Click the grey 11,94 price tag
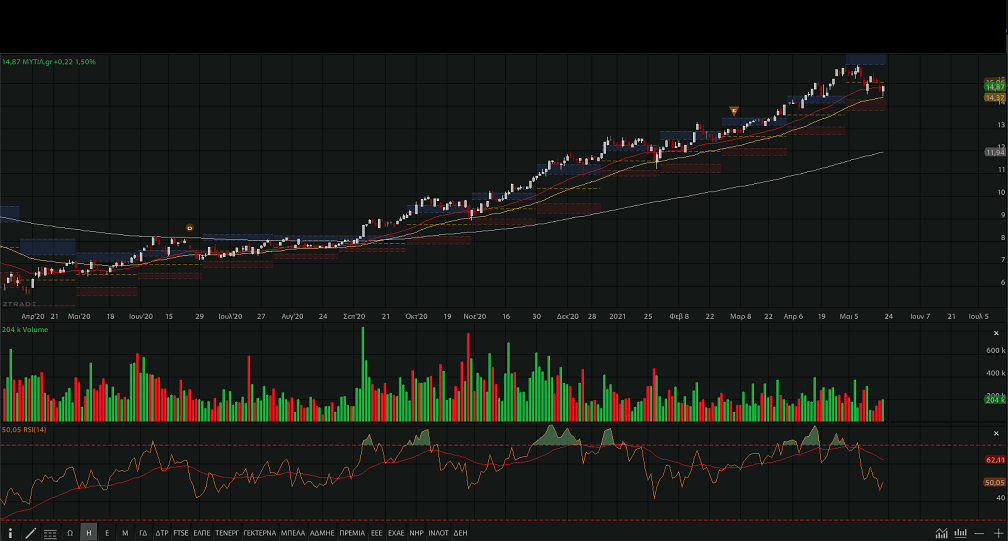 (x=994, y=152)
